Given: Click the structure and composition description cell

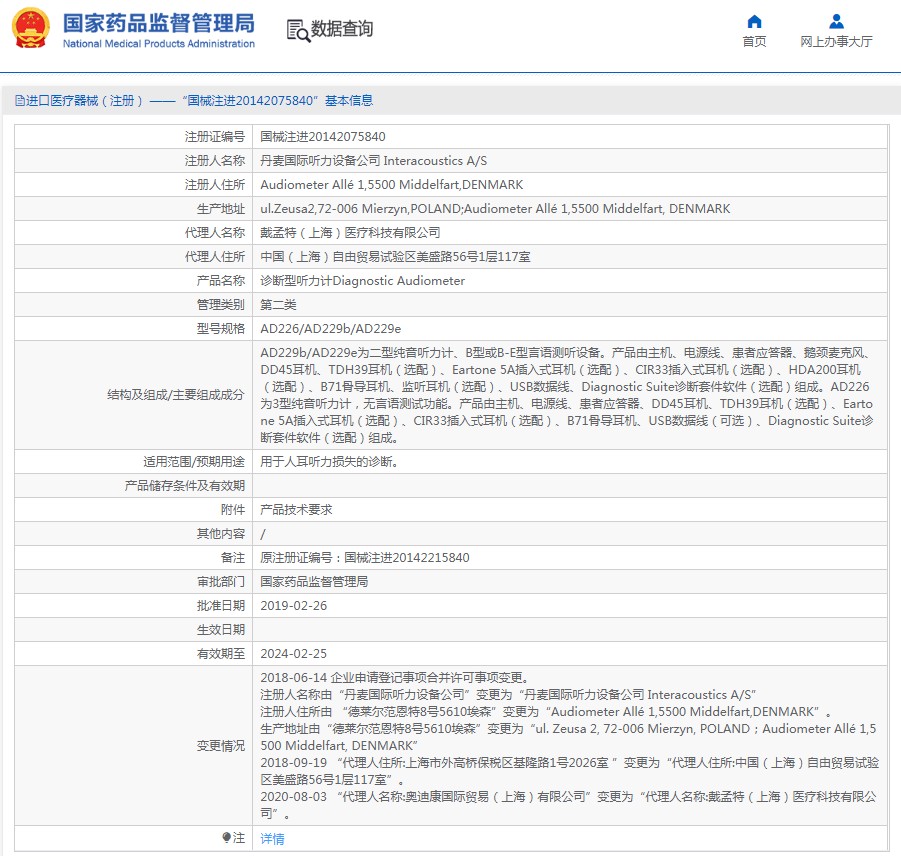Looking at the screenshot, I should [x=569, y=395].
